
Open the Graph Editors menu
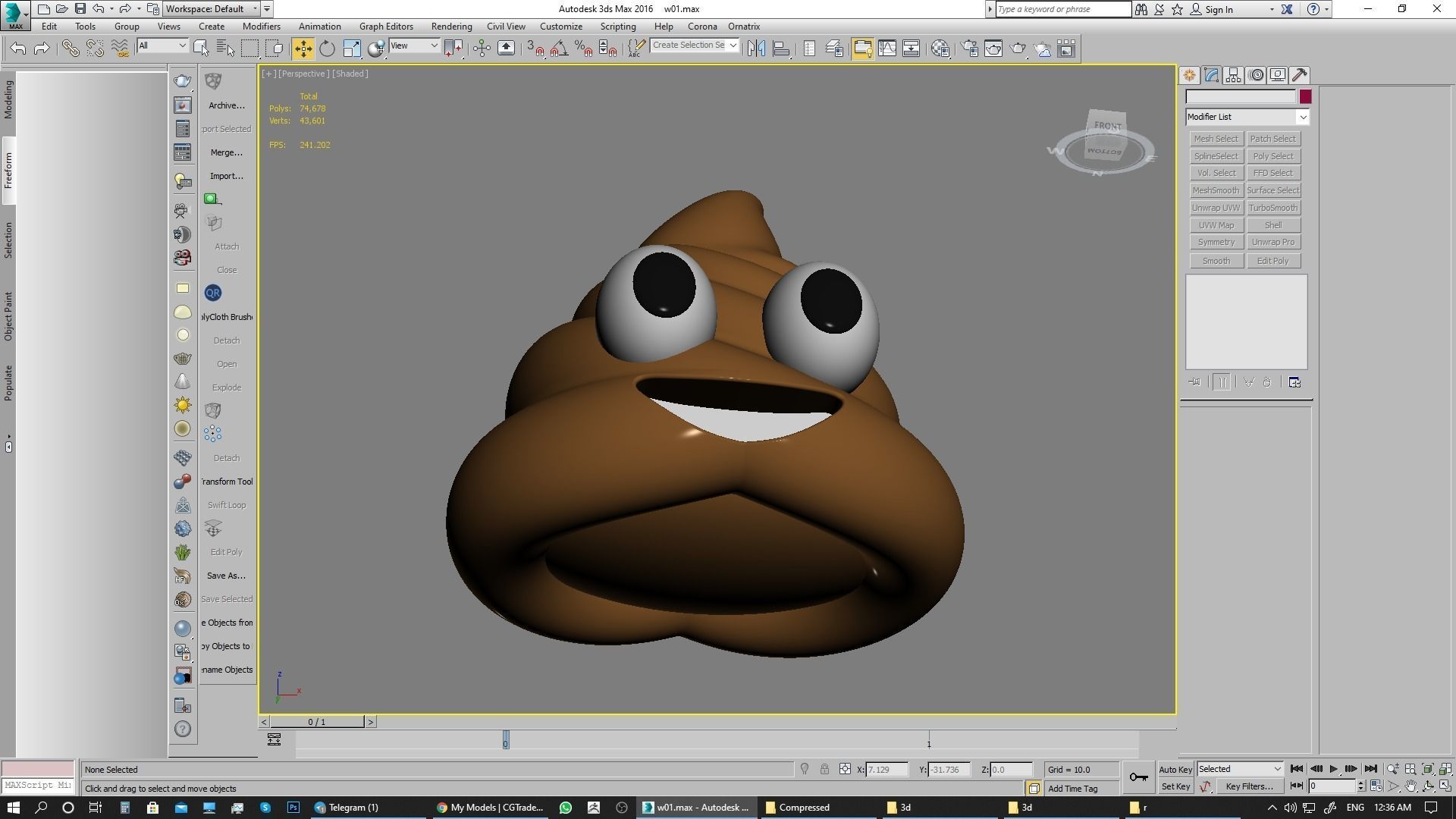(386, 27)
